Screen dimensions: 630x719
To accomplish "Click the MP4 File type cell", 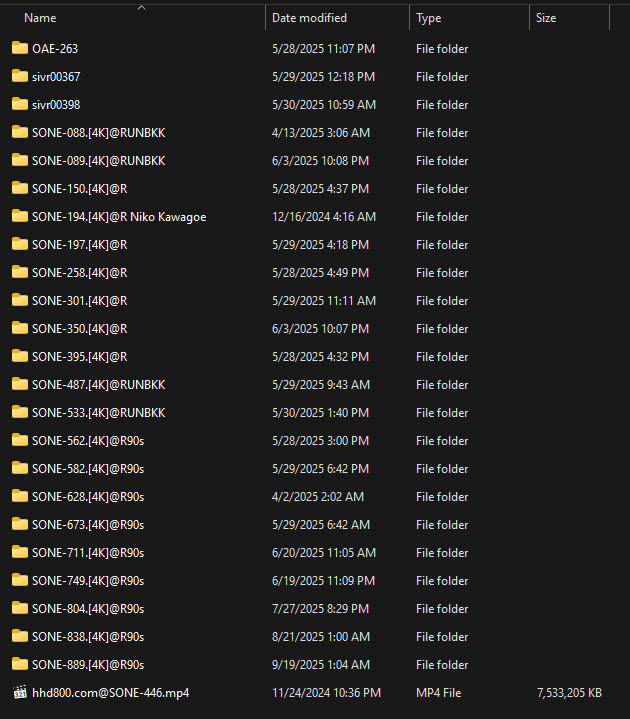I will [438, 692].
